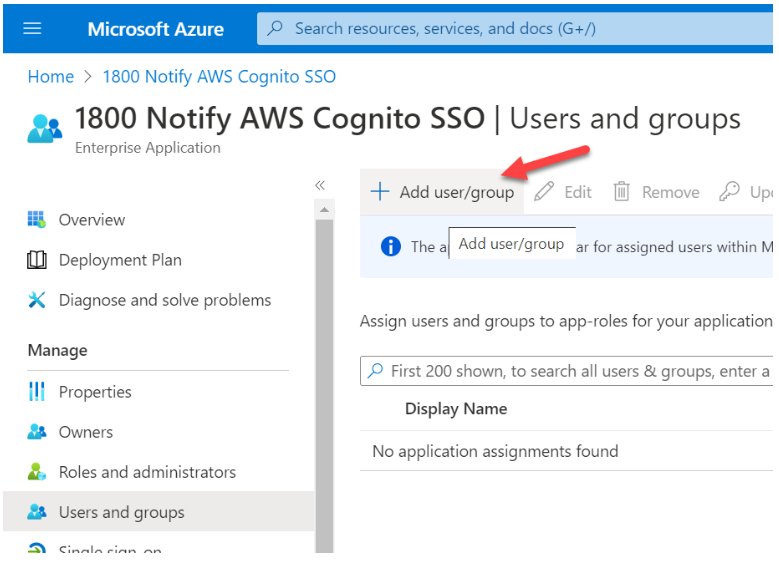Click the Properties bars icon

[37, 392]
